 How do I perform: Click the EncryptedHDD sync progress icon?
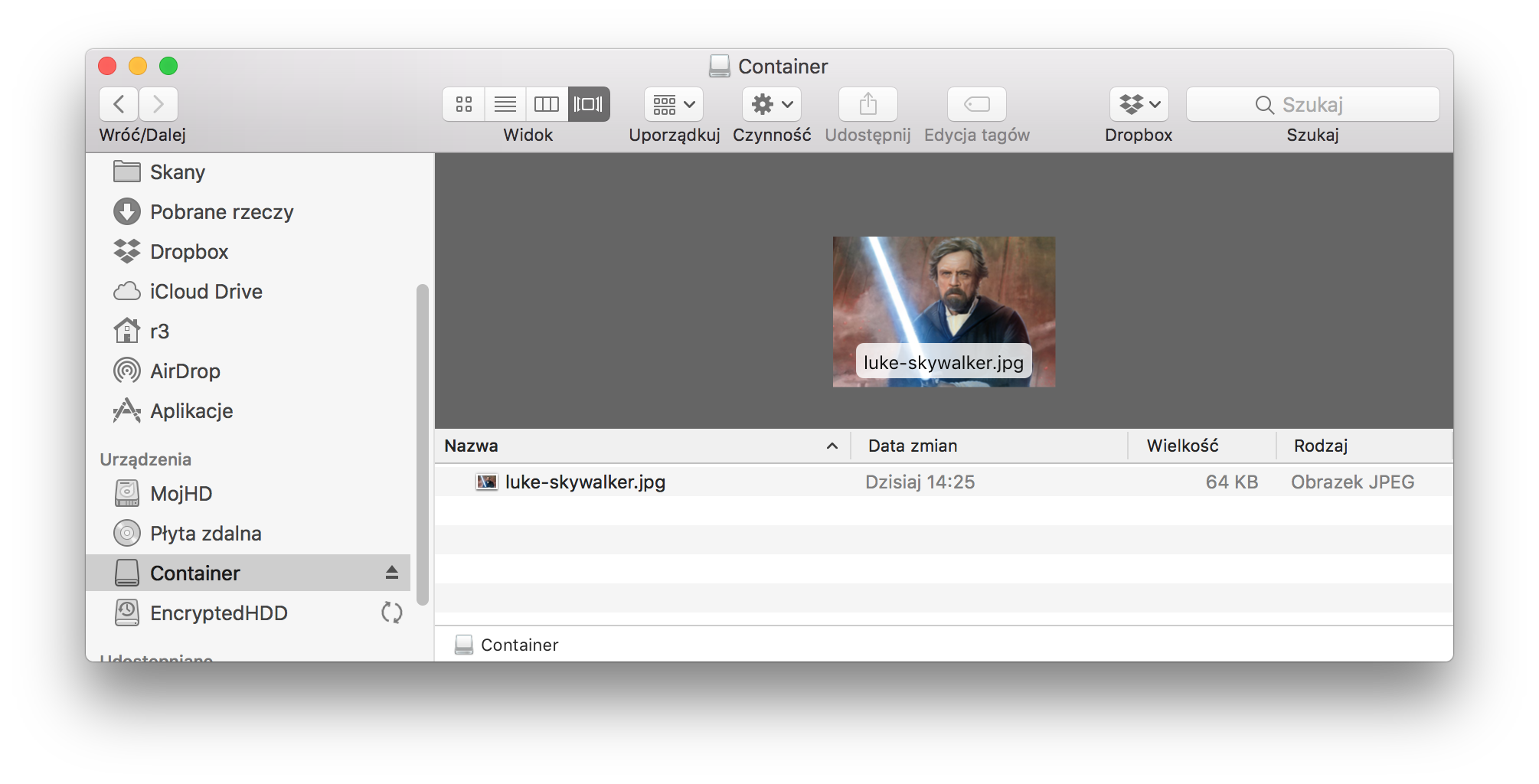pos(392,613)
